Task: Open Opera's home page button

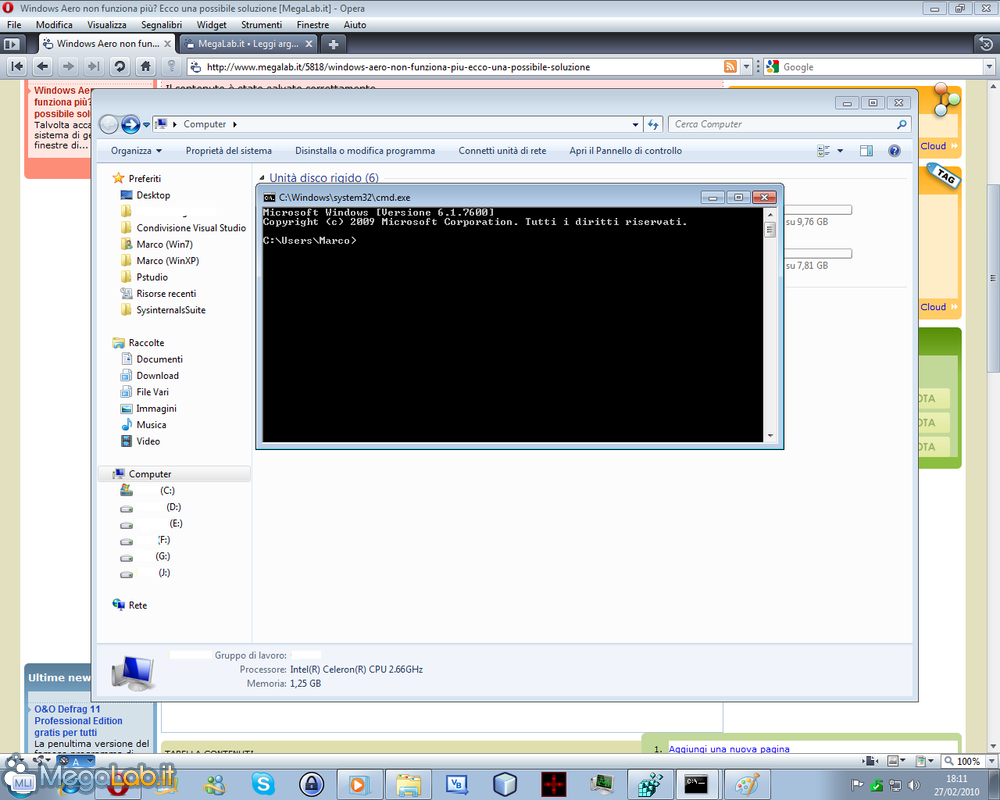Action: tap(145, 66)
